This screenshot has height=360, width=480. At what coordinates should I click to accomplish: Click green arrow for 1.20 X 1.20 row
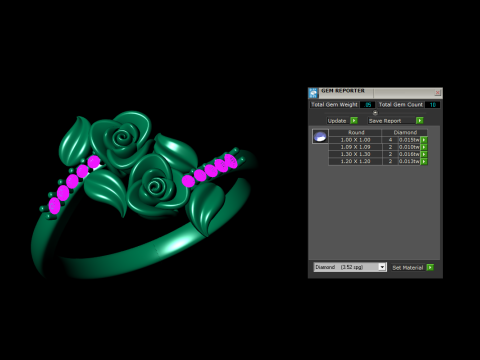[x=424, y=161]
